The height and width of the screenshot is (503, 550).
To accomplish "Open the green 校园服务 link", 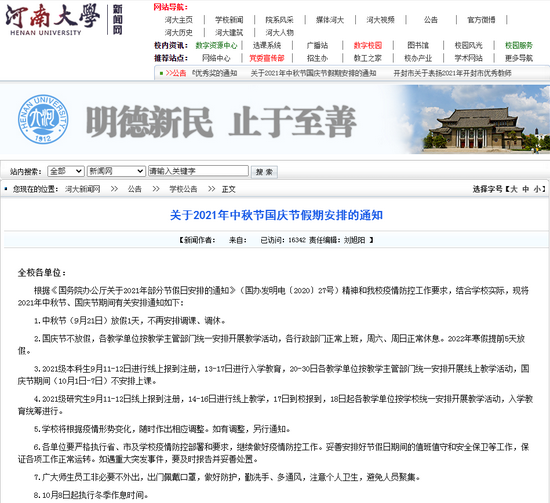I will (x=519, y=45).
